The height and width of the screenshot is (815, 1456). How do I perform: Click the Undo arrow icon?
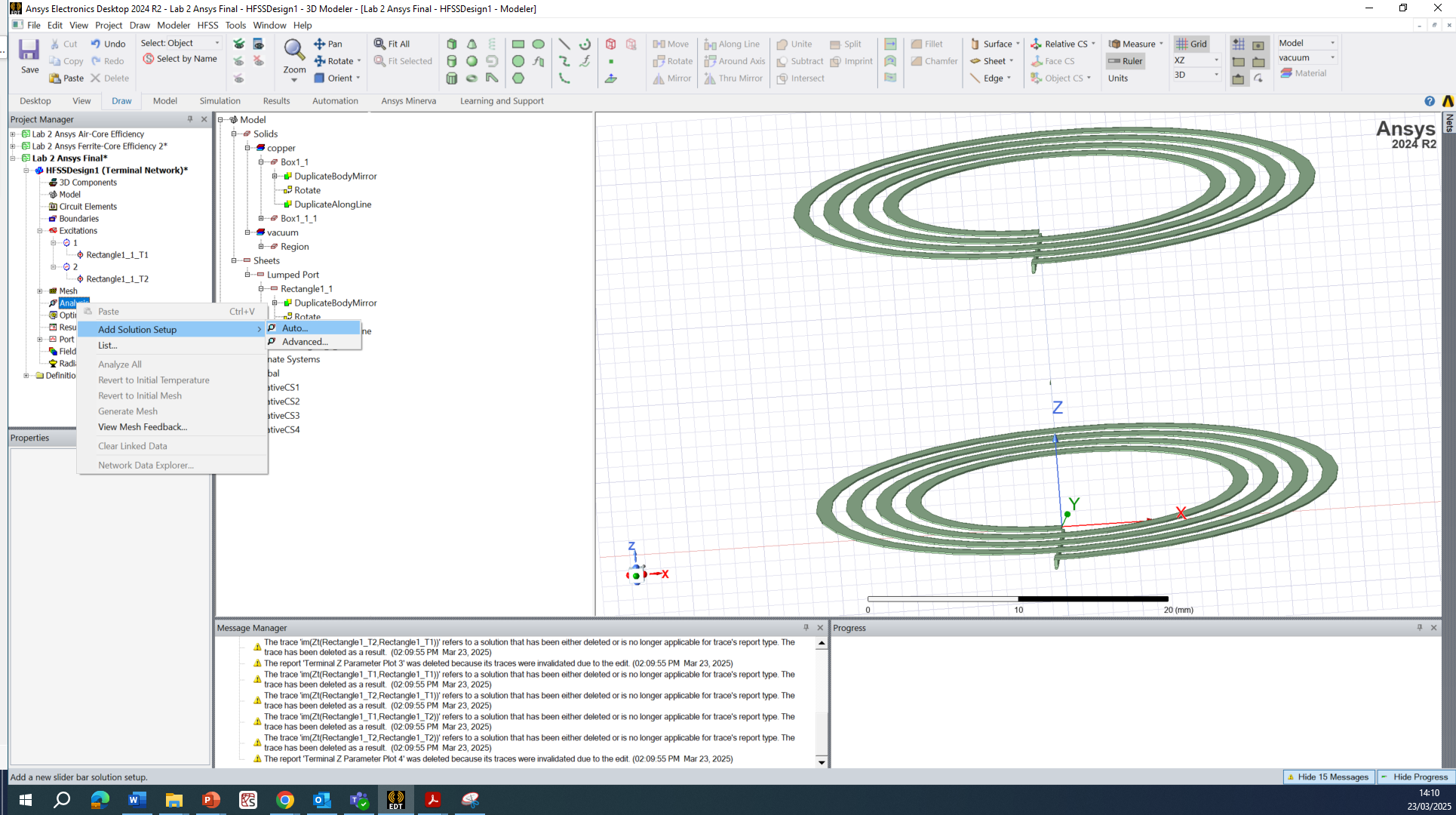tap(96, 44)
